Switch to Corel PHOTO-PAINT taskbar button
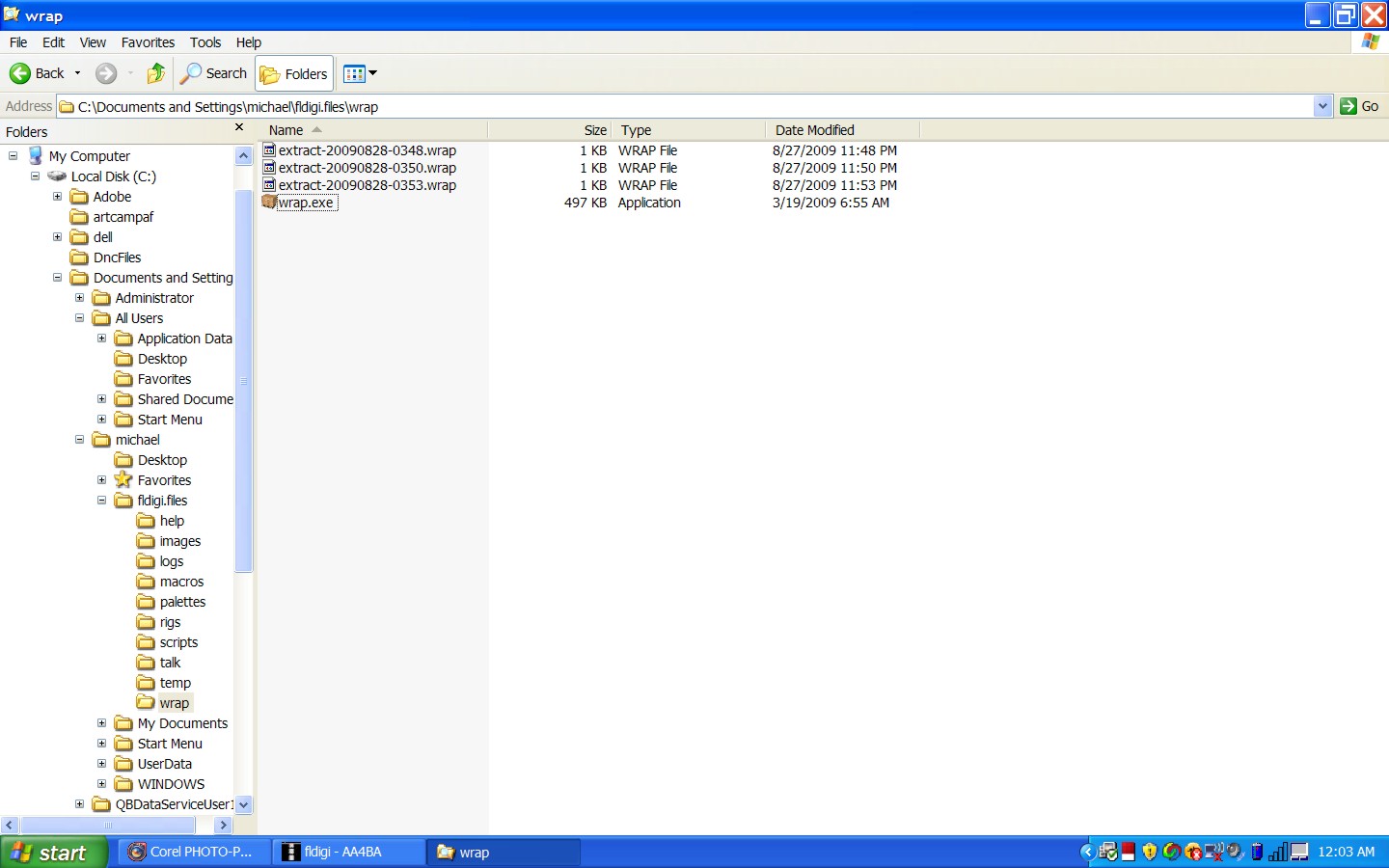The image size is (1389, 868). pos(192,853)
